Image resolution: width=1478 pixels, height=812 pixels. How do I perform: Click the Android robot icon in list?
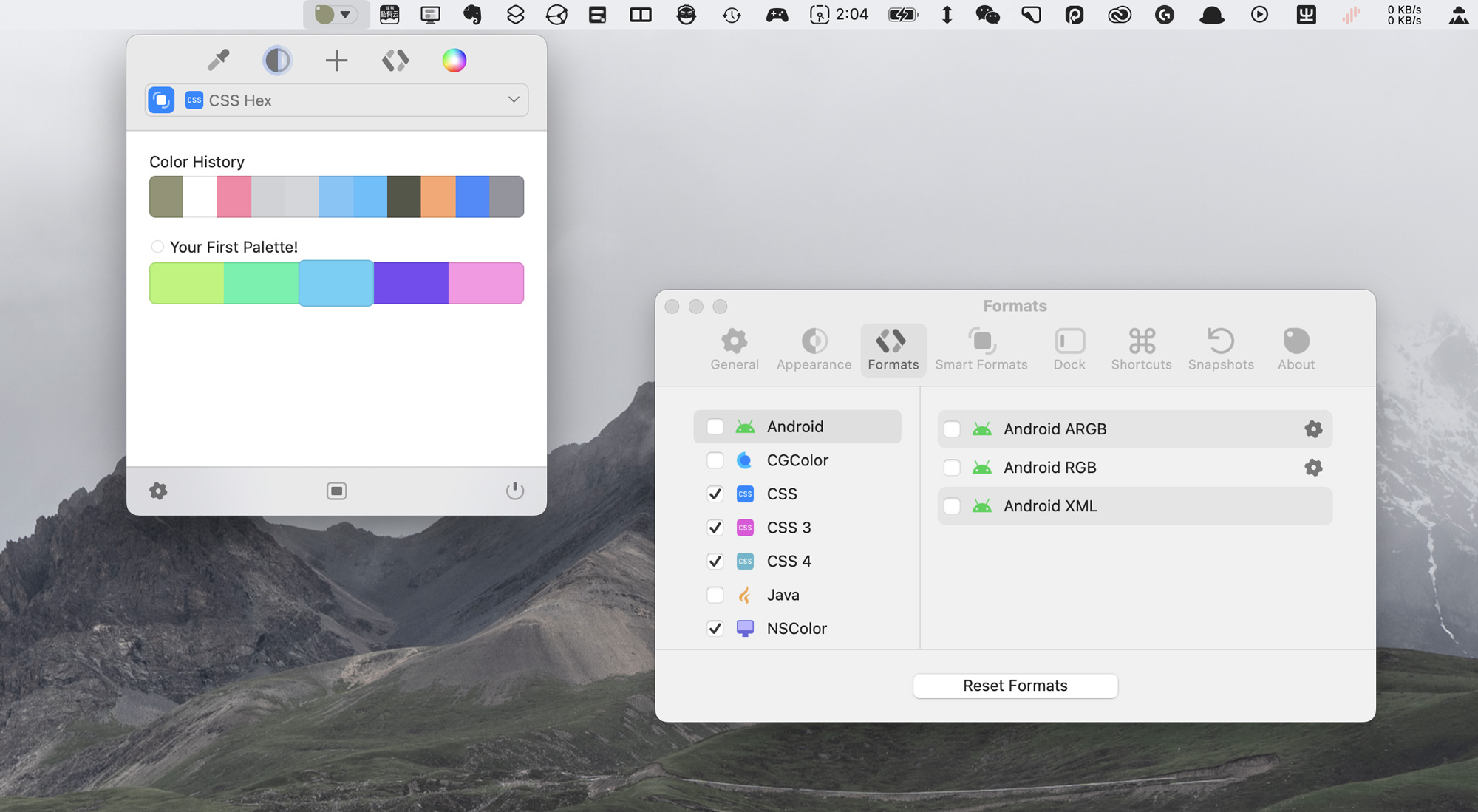pos(745,426)
